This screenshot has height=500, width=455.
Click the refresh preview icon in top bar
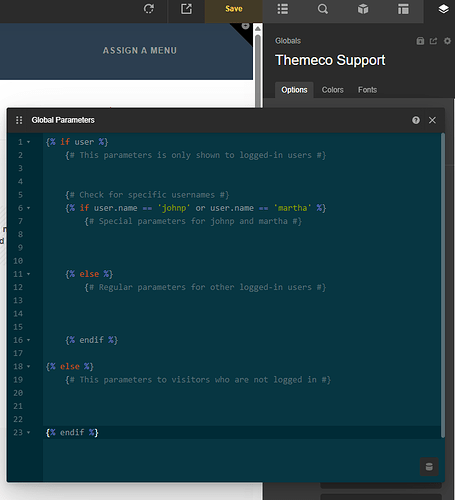point(149,9)
